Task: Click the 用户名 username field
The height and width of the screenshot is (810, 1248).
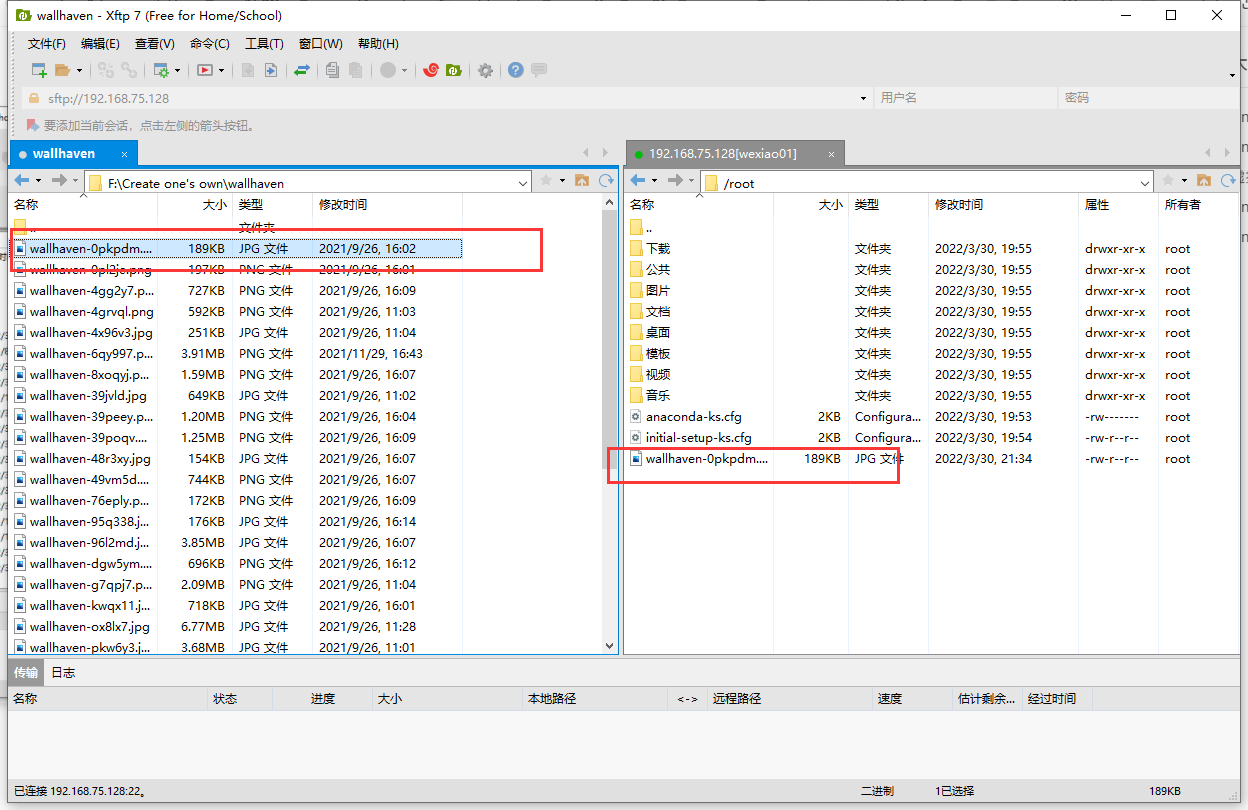Action: coord(964,98)
